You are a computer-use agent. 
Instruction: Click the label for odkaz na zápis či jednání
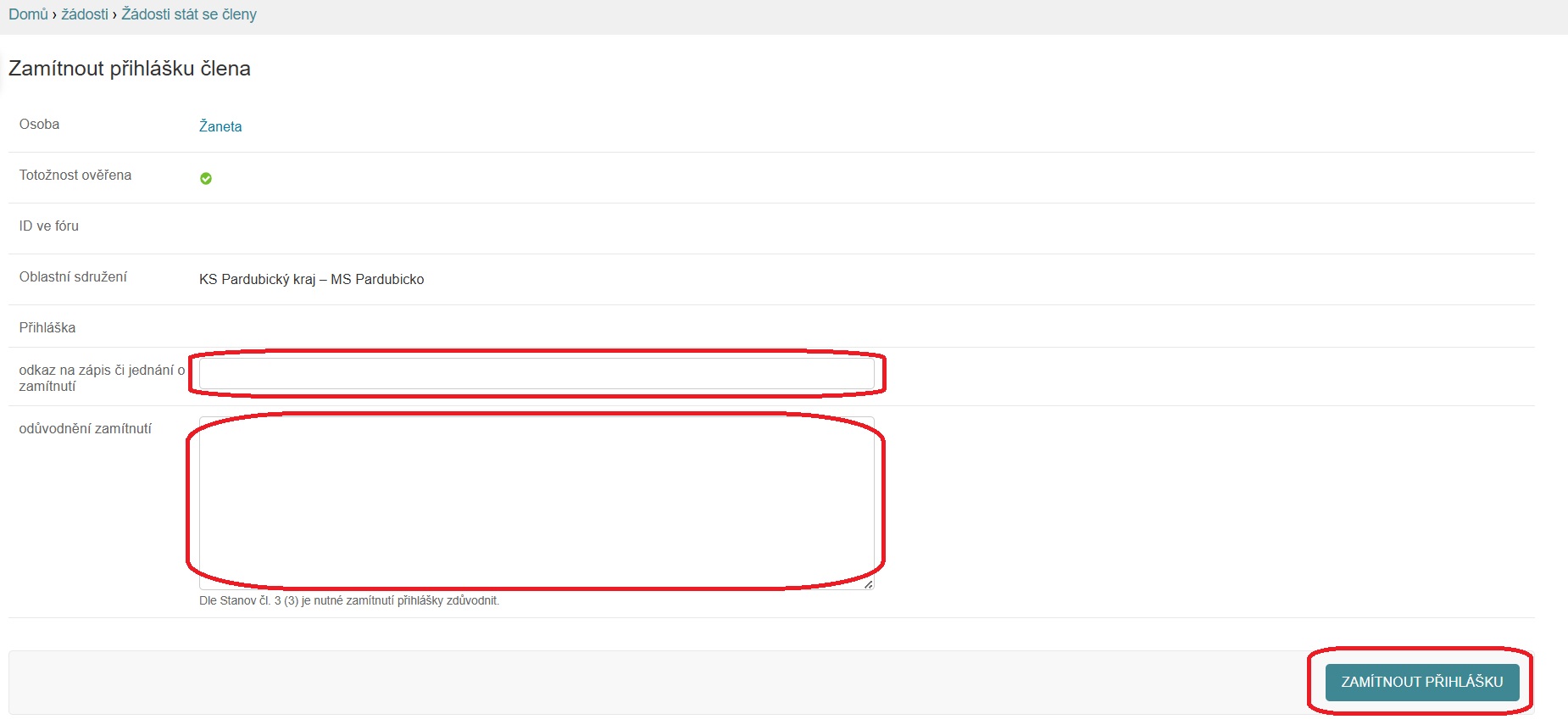pos(102,378)
